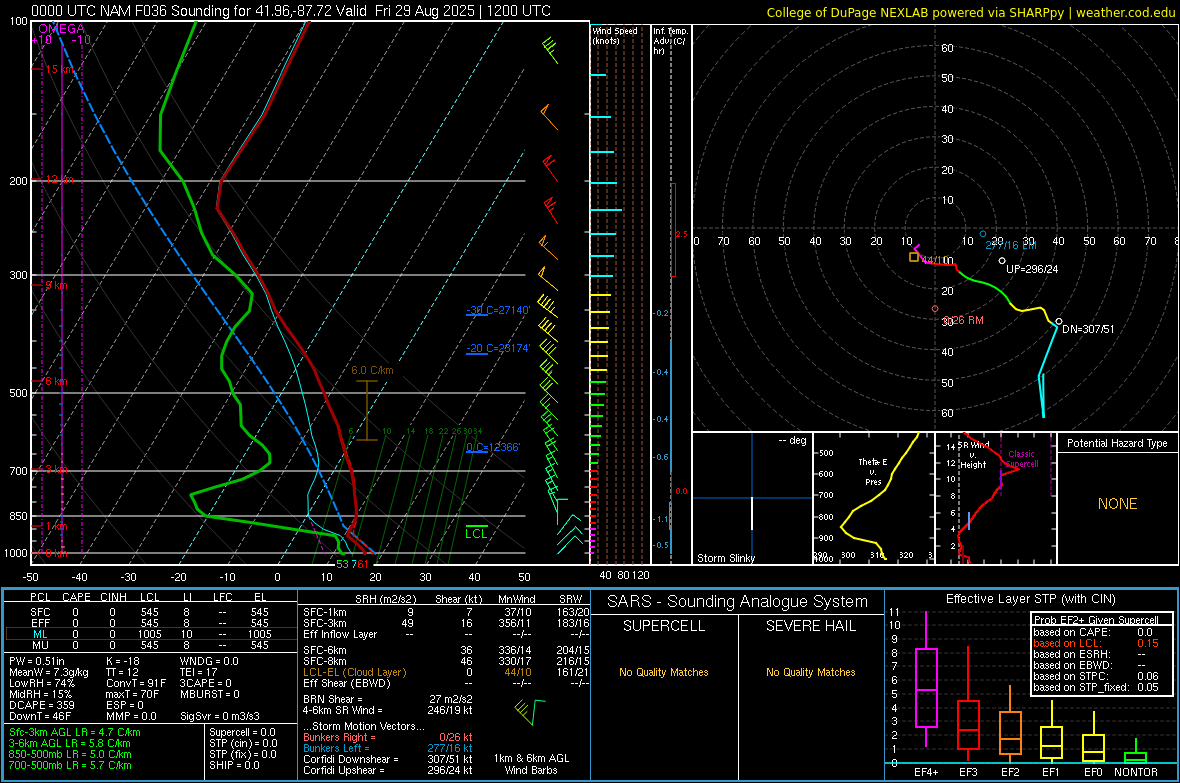Click the -20 C=23174' level label
This screenshot has width=1180, height=783.
(498, 348)
